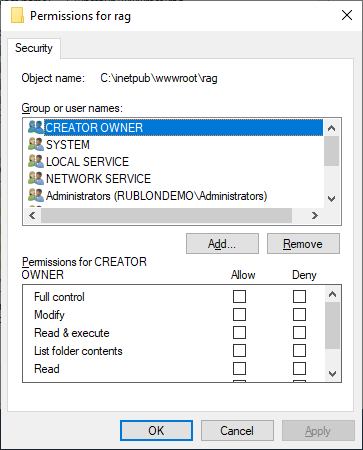
Task: Click the Add... button
Action: [222, 244]
